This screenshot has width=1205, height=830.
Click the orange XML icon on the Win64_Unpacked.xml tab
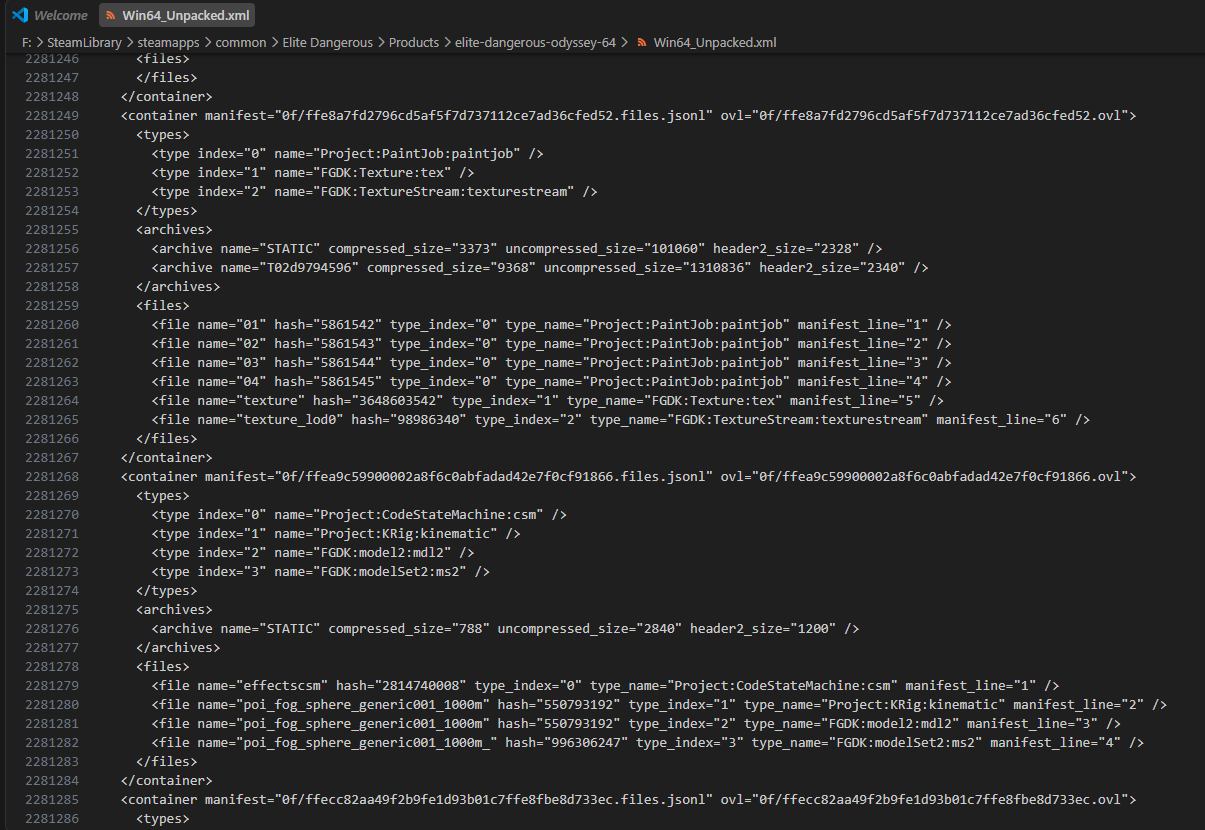tap(109, 15)
